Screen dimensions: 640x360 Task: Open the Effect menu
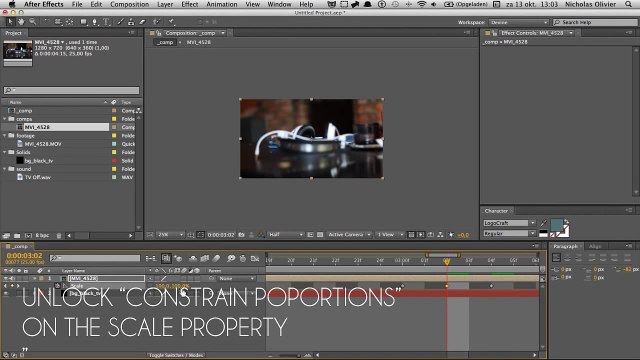(189, 4)
